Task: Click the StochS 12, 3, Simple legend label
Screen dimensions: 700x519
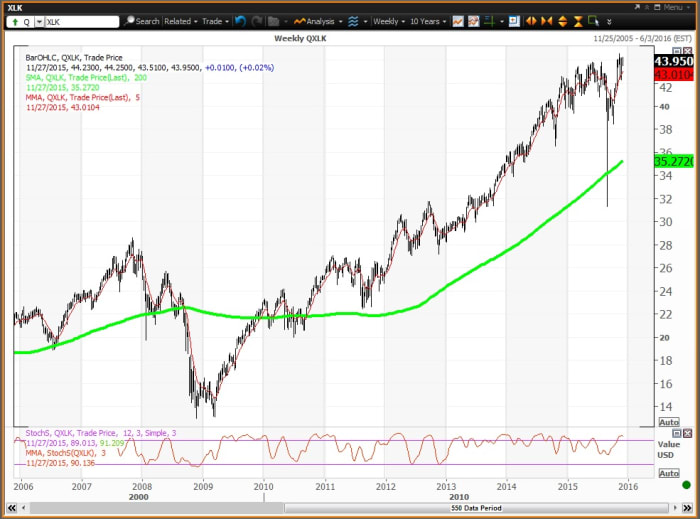Action: click(101, 433)
